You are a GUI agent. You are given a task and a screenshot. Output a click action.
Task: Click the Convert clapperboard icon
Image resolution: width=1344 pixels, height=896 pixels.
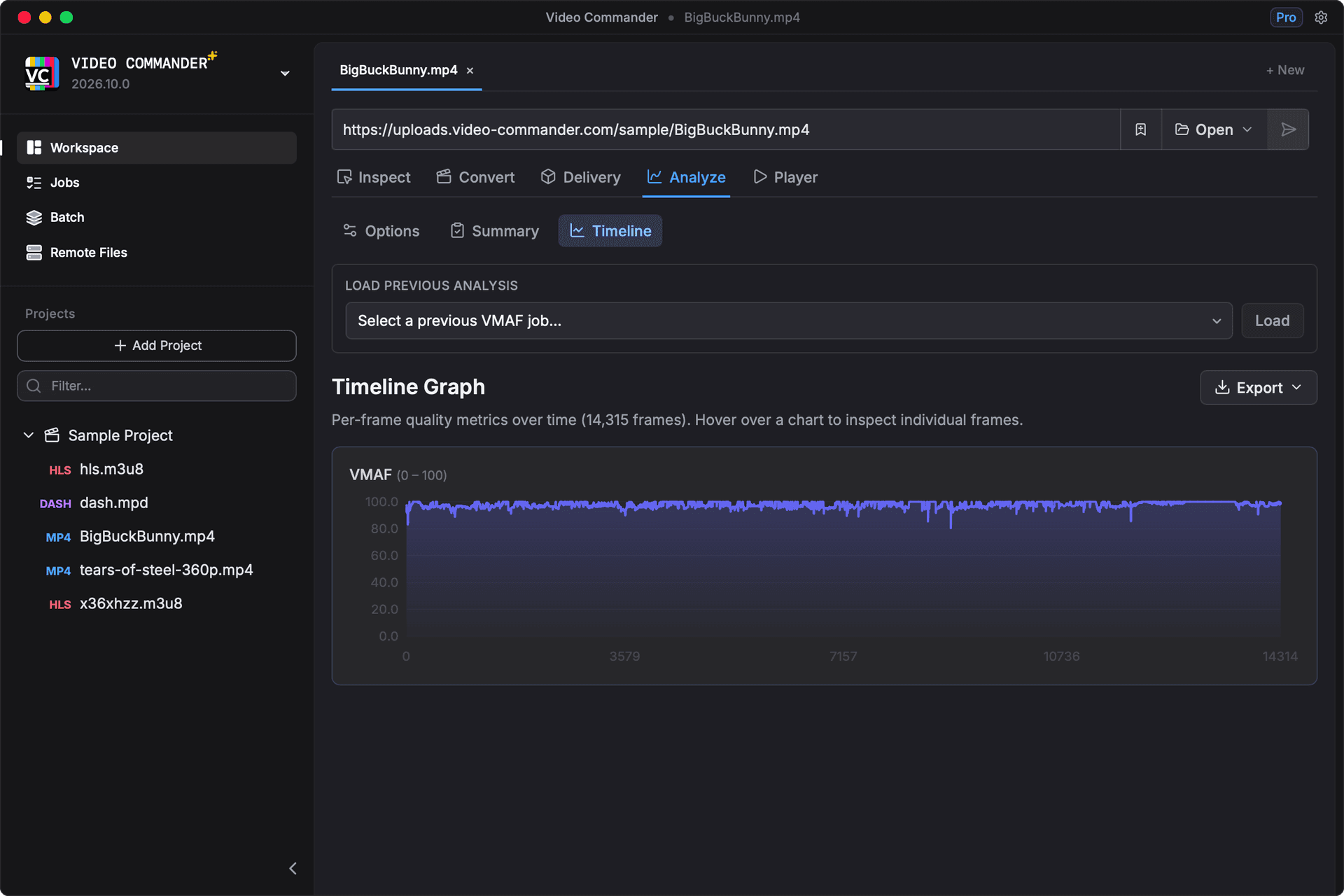[x=444, y=177]
